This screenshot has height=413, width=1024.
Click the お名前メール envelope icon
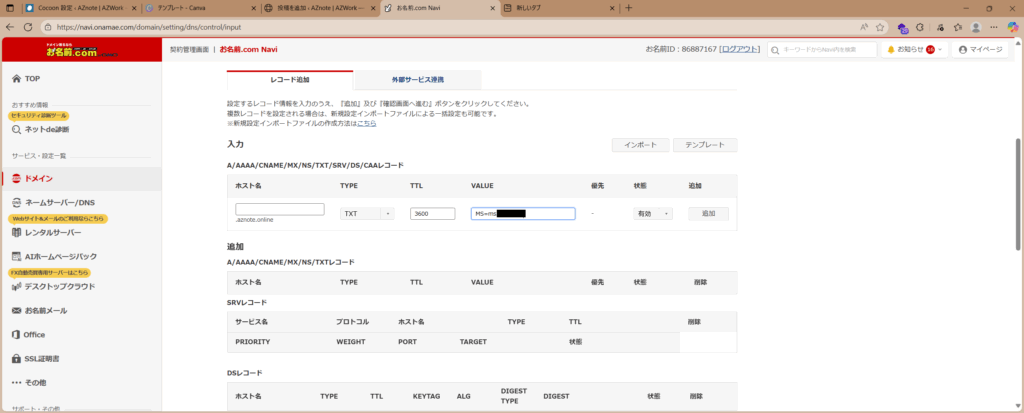click(16, 310)
